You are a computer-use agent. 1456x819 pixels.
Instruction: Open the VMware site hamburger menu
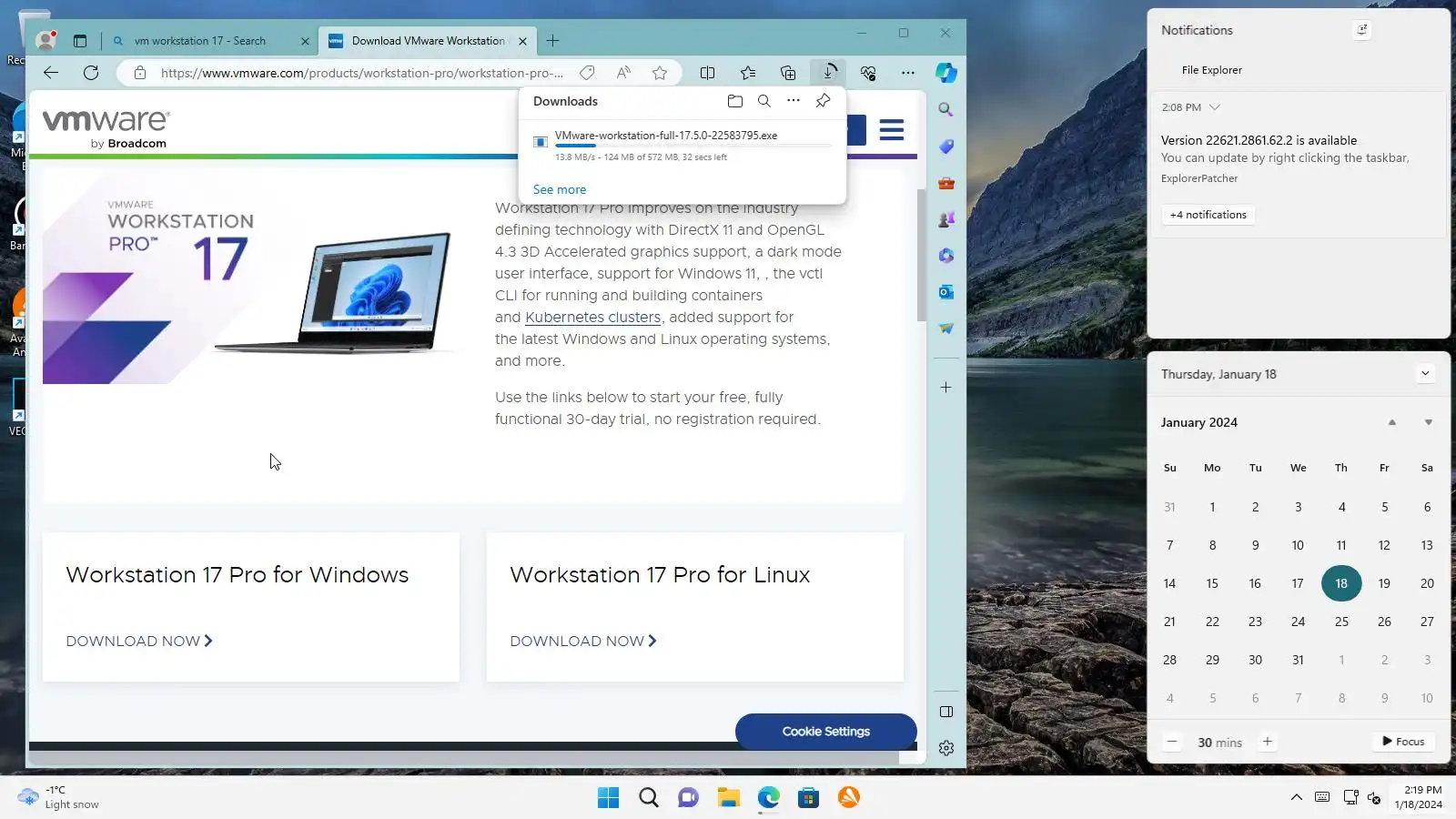point(892,130)
